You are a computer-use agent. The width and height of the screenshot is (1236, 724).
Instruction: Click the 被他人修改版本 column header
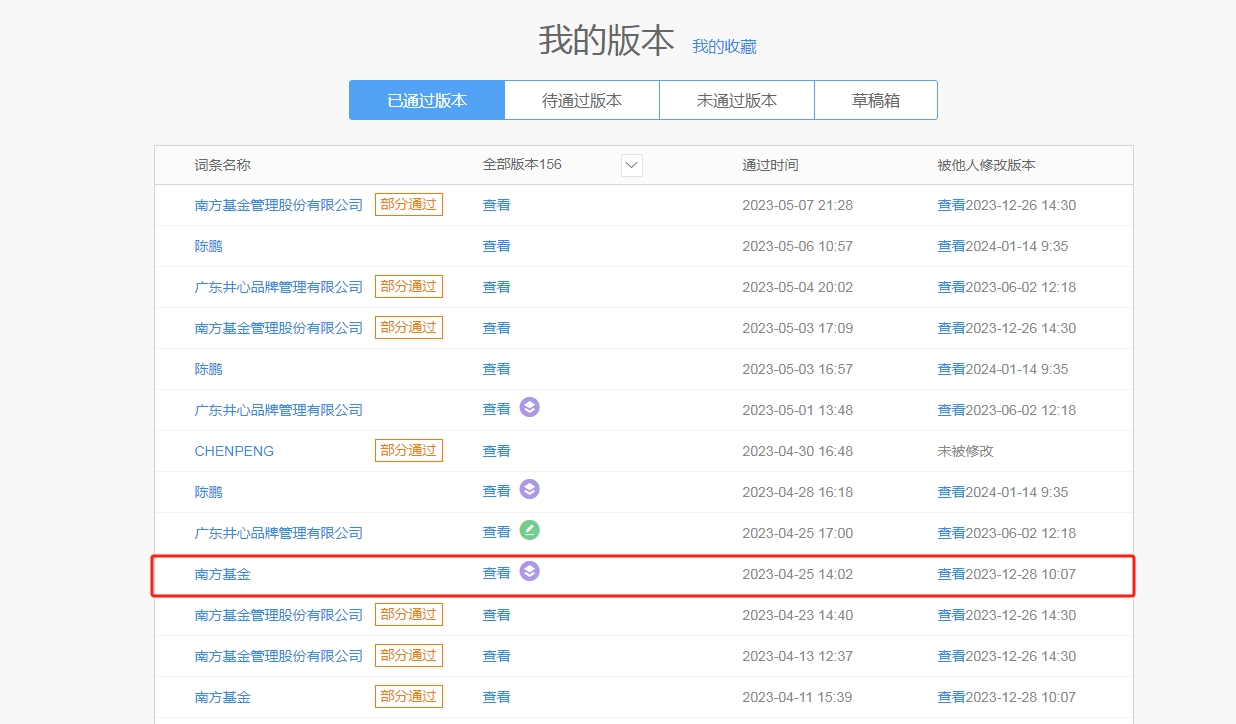[986, 165]
